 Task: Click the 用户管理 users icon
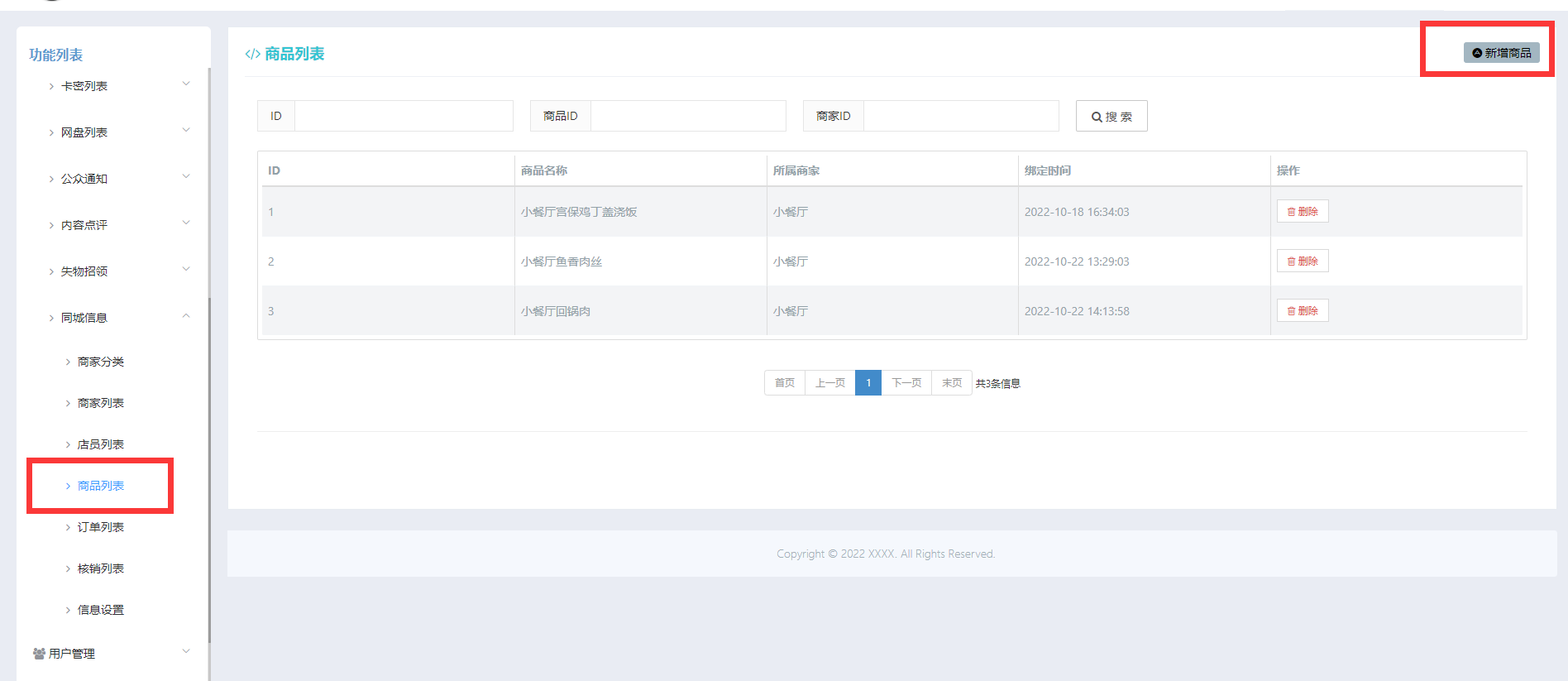click(x=39, y=654)
